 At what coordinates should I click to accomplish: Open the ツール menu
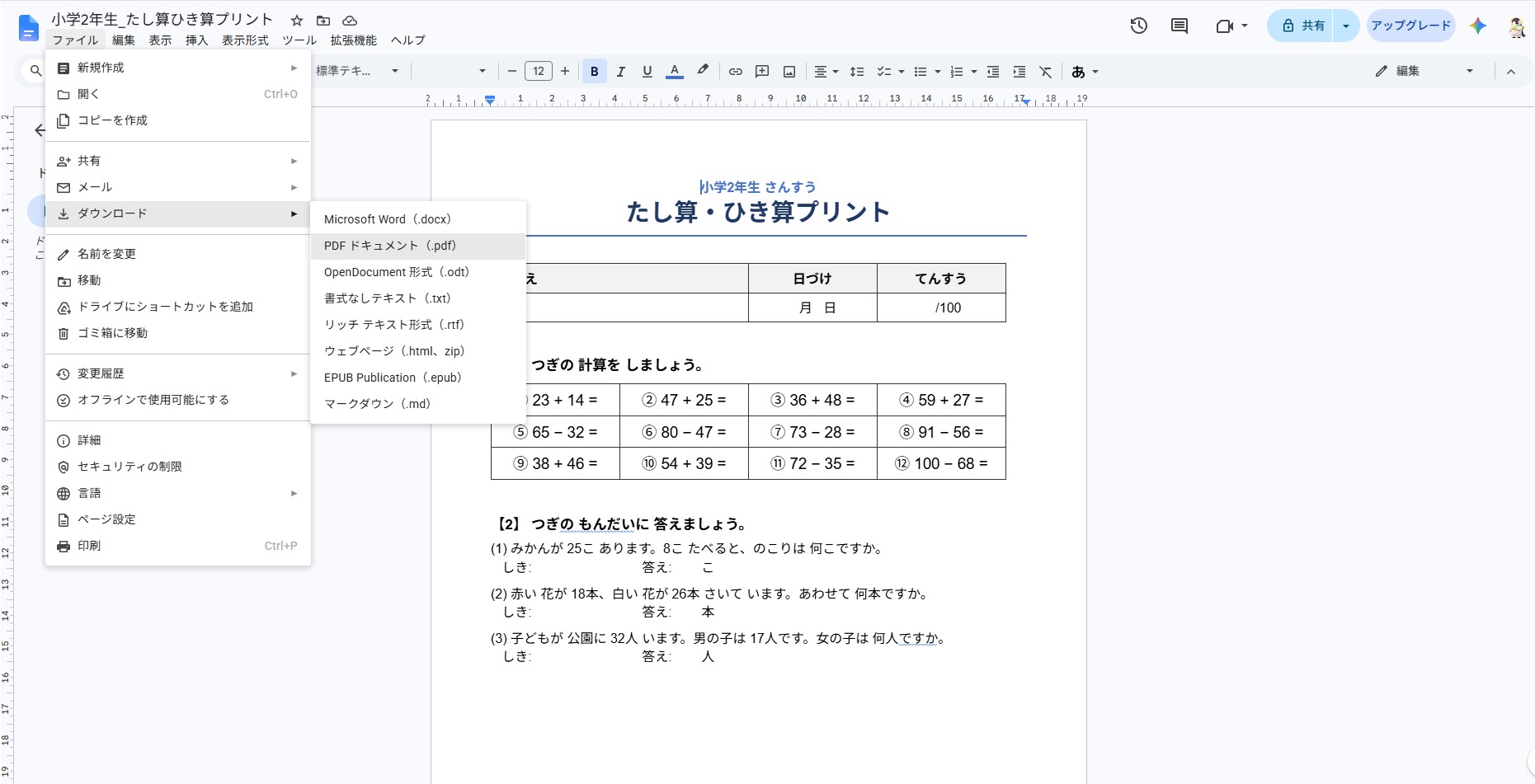(x=299, y=40)
